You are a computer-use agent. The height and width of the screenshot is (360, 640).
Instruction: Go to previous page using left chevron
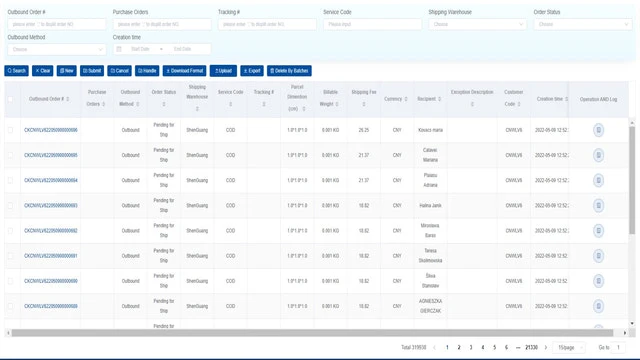(434, 347)
